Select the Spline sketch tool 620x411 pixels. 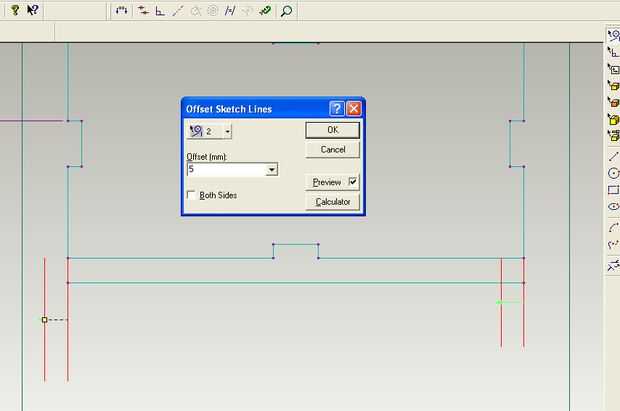pyautogui.click(x=613, y=244)
